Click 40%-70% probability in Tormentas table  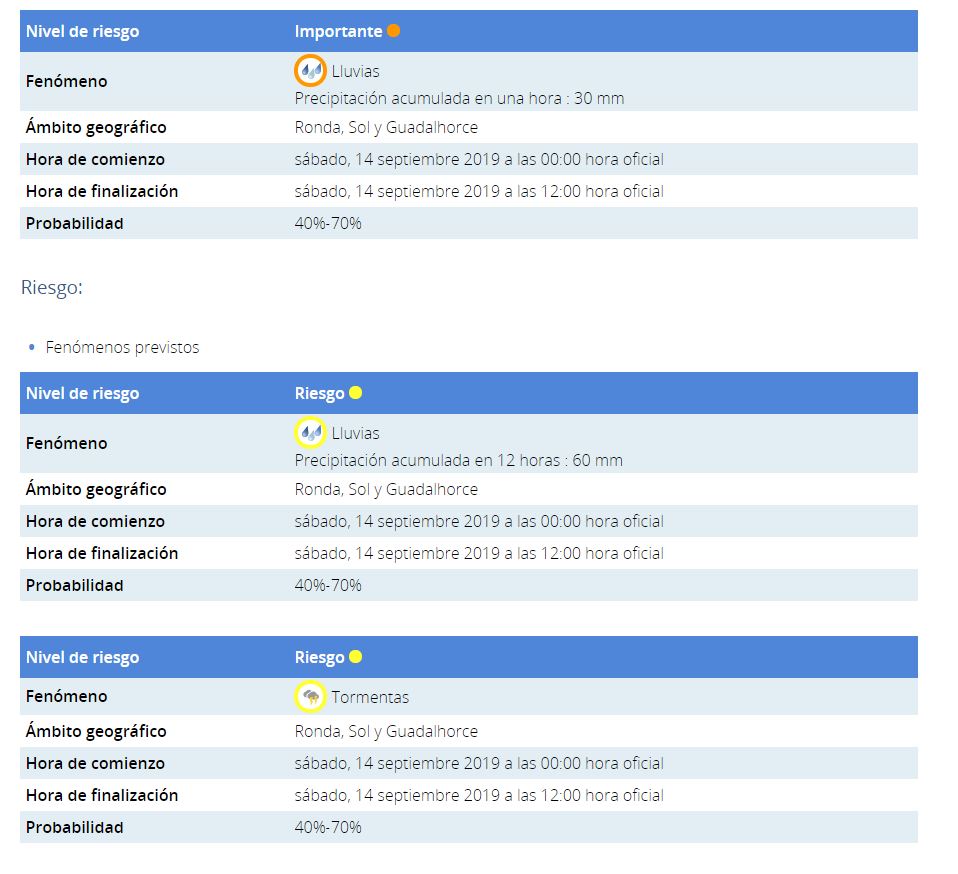pyautogui.click(x=328, y=827)
